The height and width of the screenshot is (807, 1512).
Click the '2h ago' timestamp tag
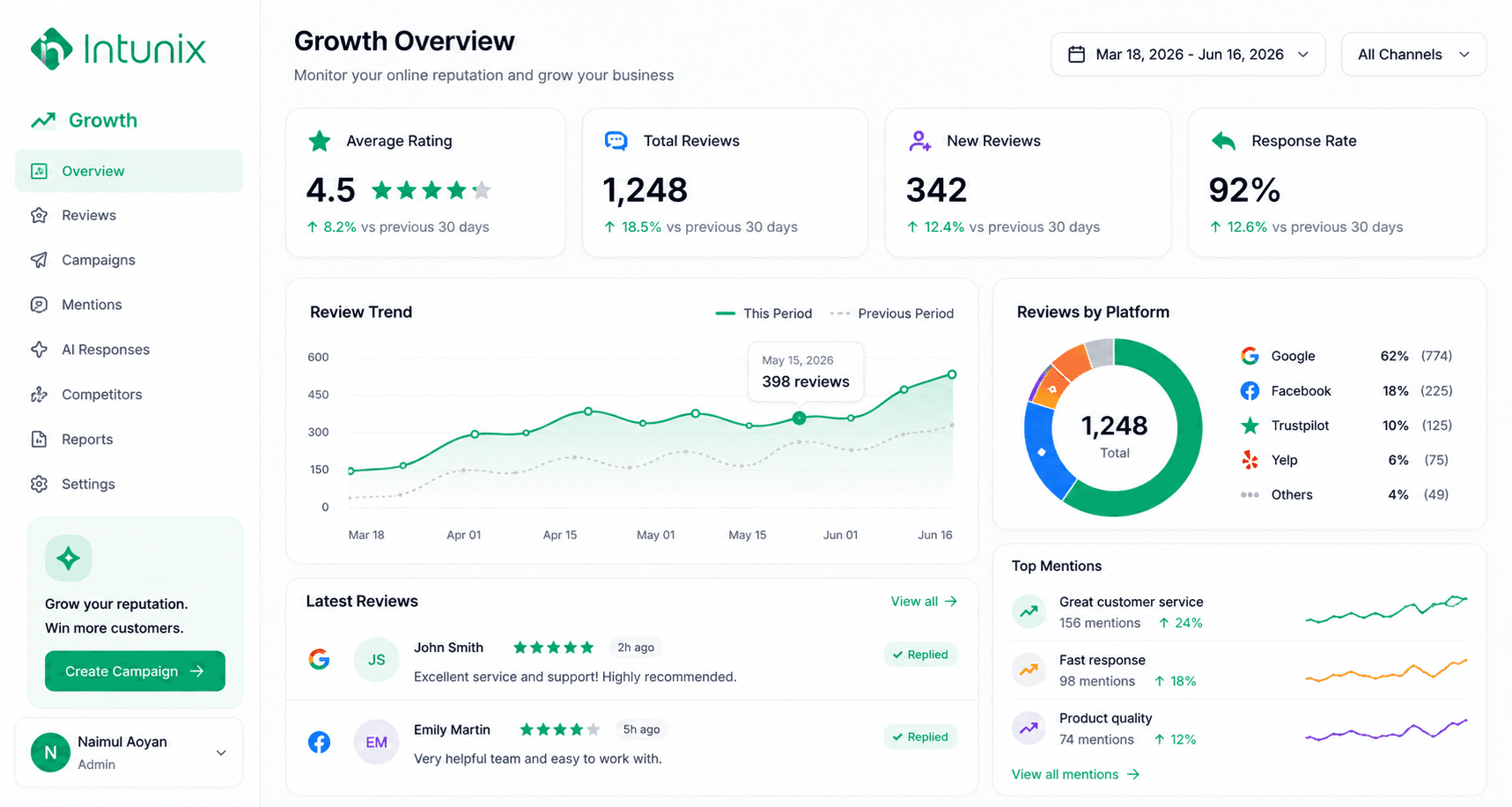point(636,648)
